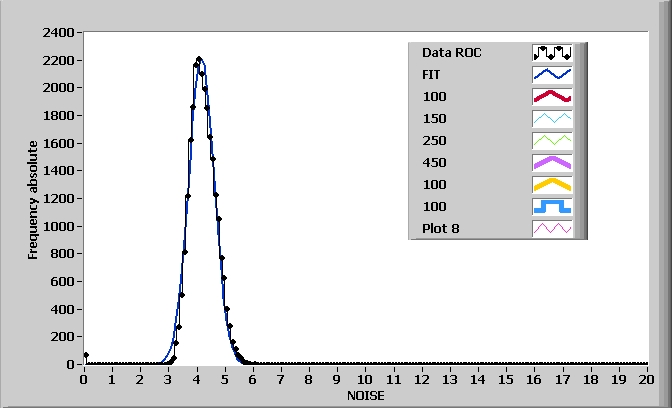Screen dimensions: 672x408
Task: Select the blue step-style plot sample icon
Action: coord(552,206)
